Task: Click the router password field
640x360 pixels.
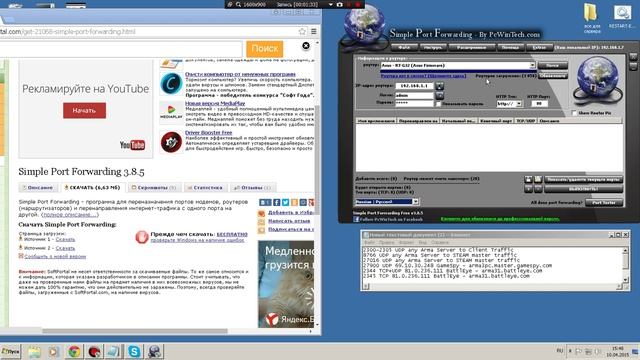Action: tap(414, 103)
